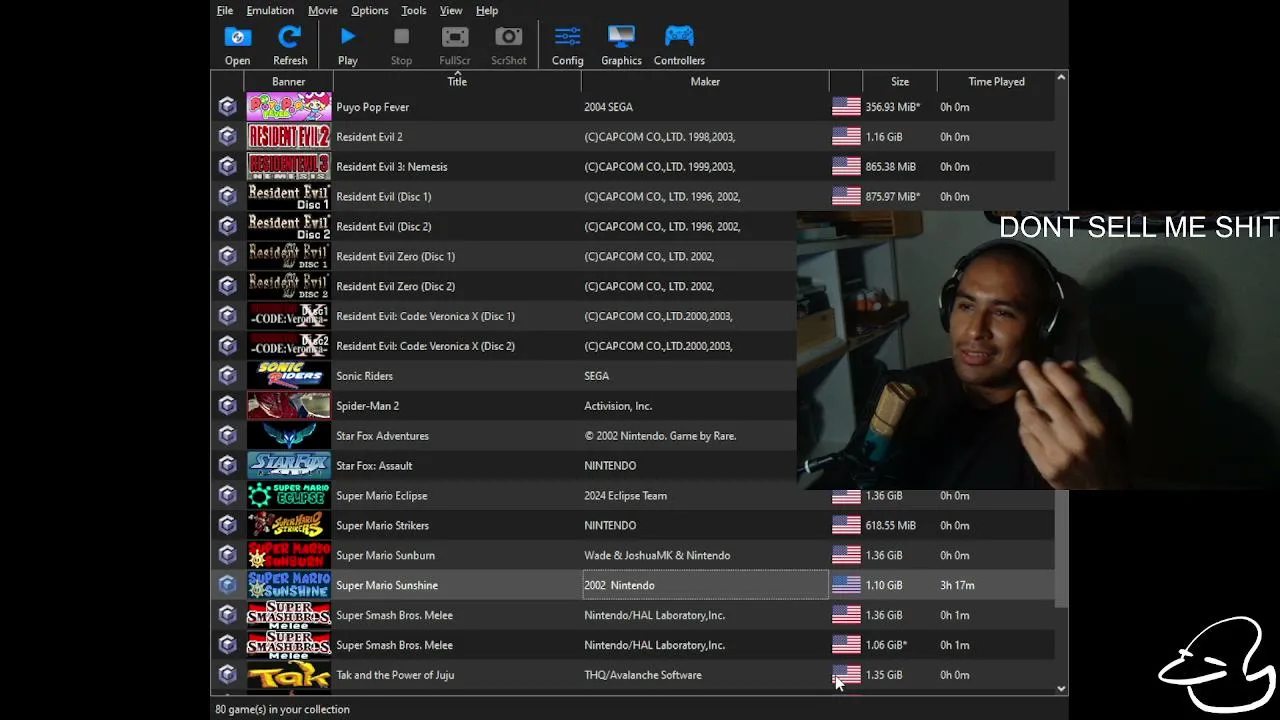The width and height of the screenshot is (1280, 720).
Task: Click the US flag in the Super Mario Sunburn row
Action: 846,555
